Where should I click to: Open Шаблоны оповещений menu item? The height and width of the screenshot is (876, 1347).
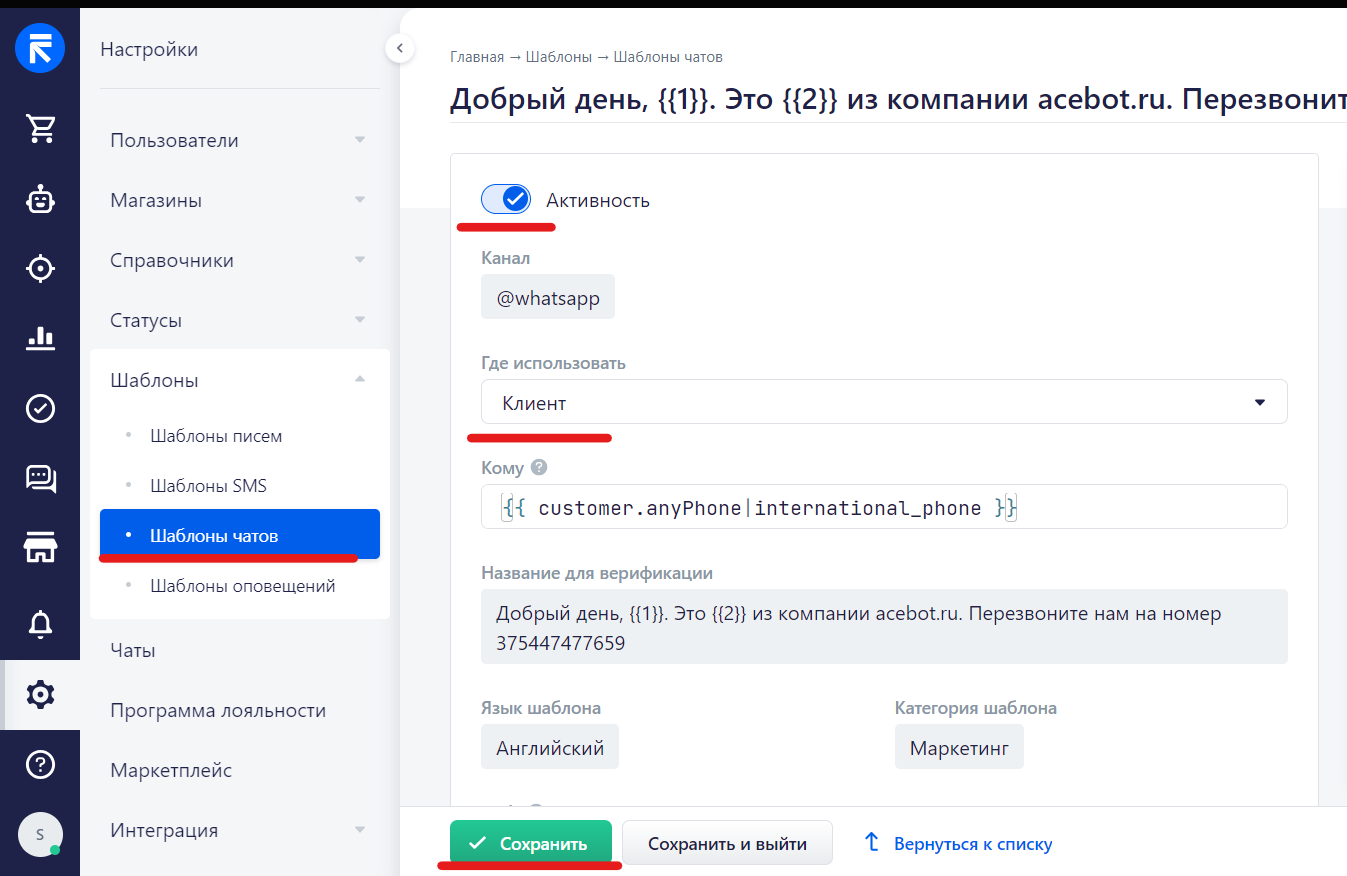click(242, 586)
